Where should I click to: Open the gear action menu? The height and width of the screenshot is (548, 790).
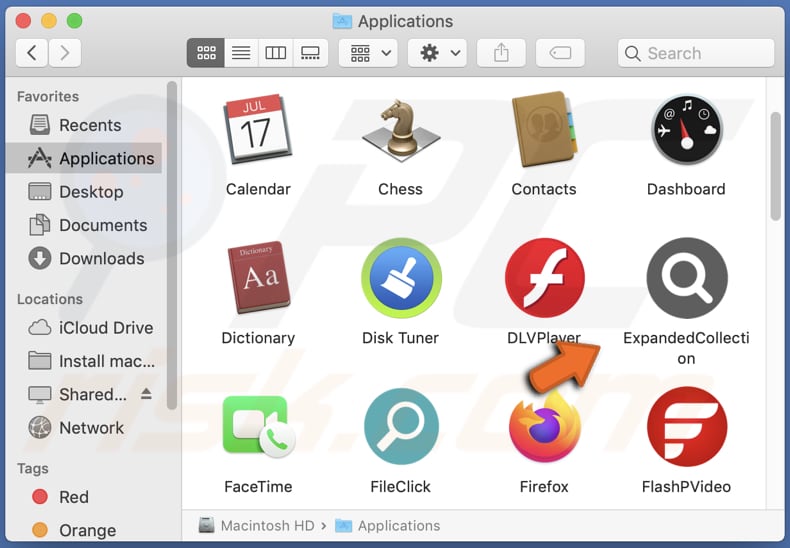[437, 52]
